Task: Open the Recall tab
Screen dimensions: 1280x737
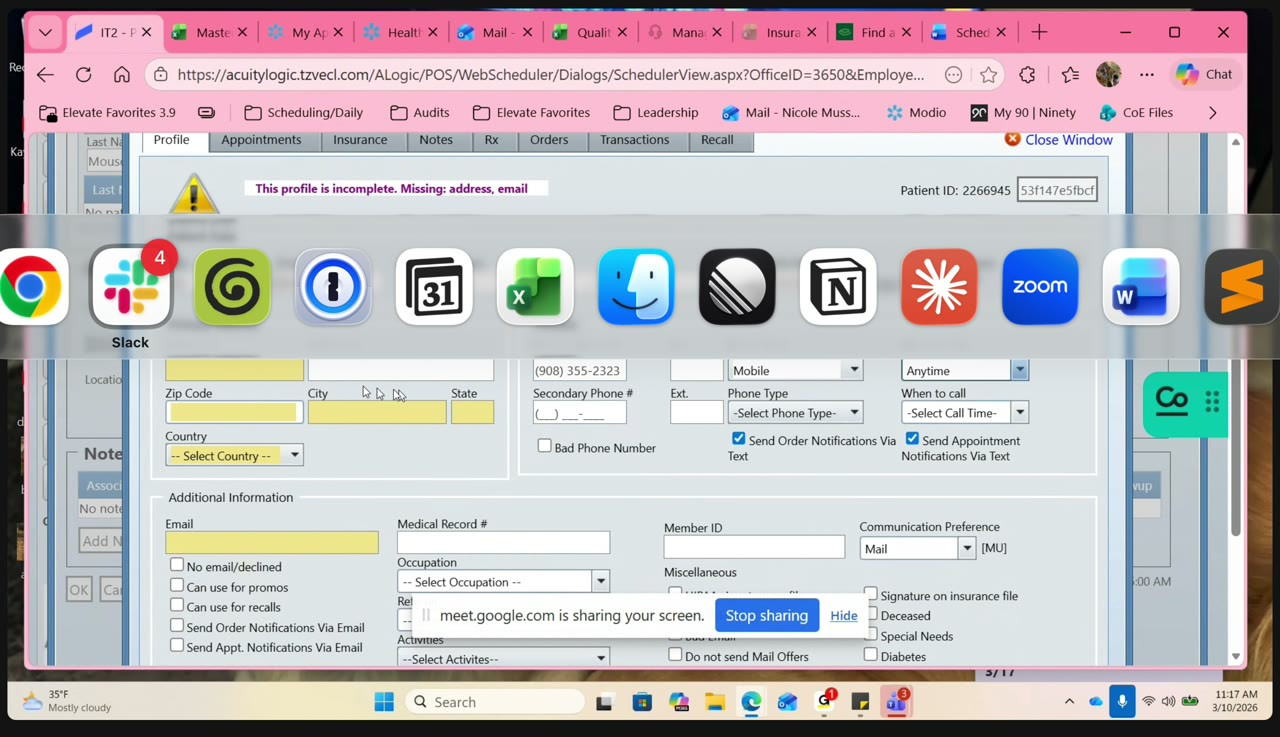Action: 717,140
